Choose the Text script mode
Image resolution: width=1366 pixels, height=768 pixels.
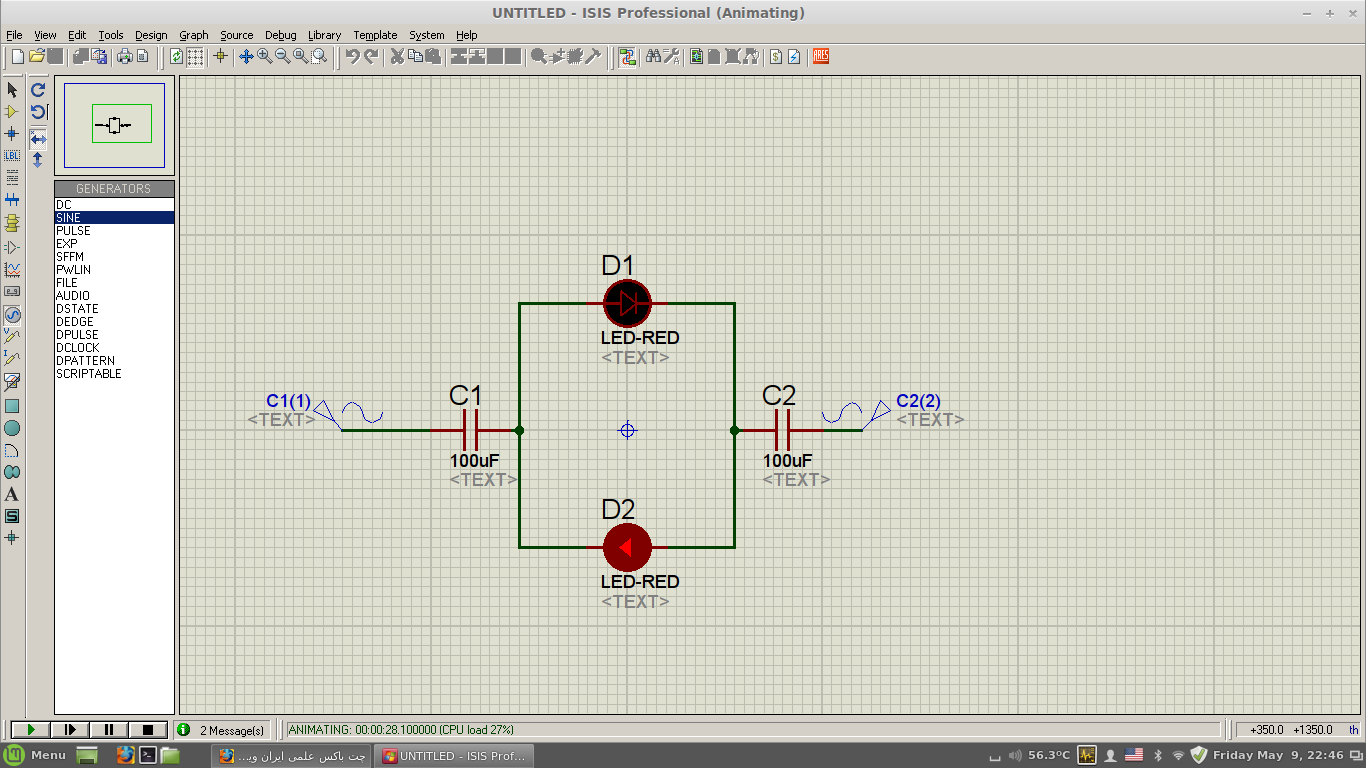tap(12, 176)
